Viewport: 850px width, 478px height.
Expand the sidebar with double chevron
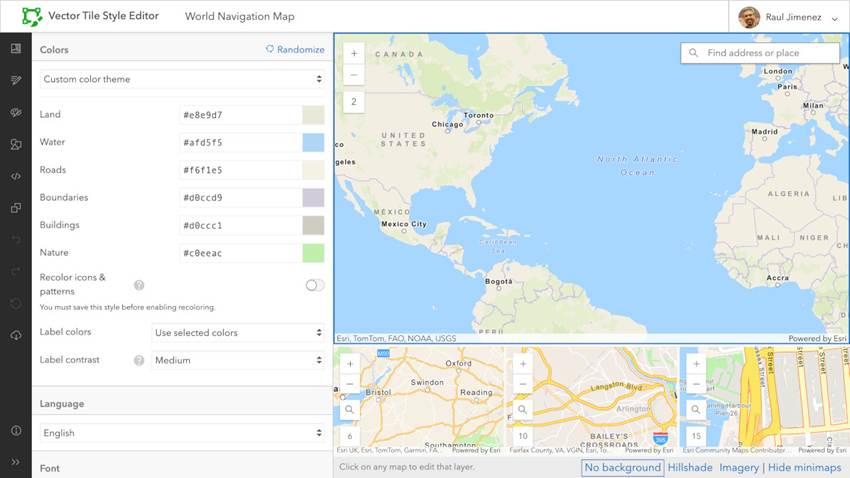point(16,462)
